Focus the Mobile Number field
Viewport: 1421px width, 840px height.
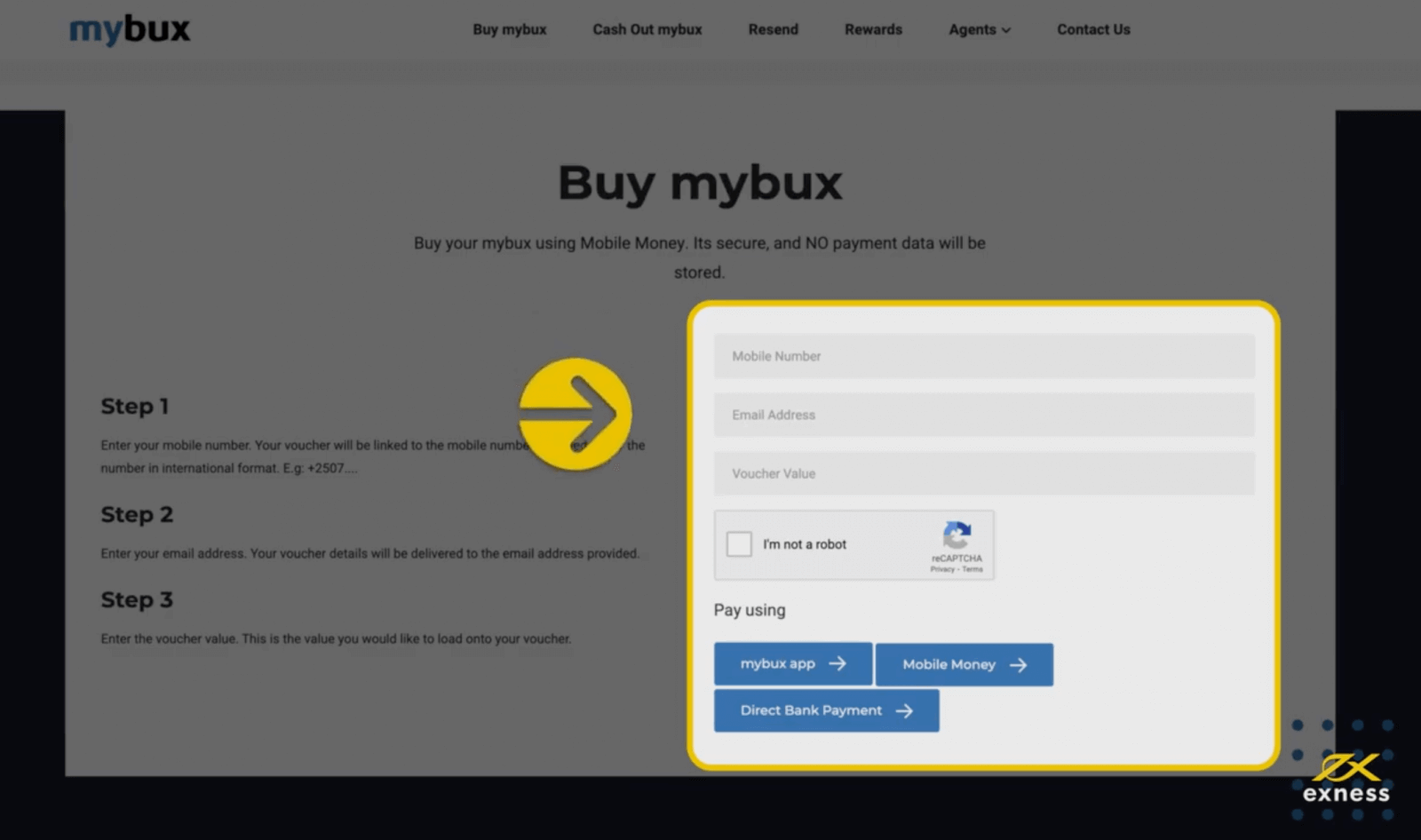click(984, 356)
